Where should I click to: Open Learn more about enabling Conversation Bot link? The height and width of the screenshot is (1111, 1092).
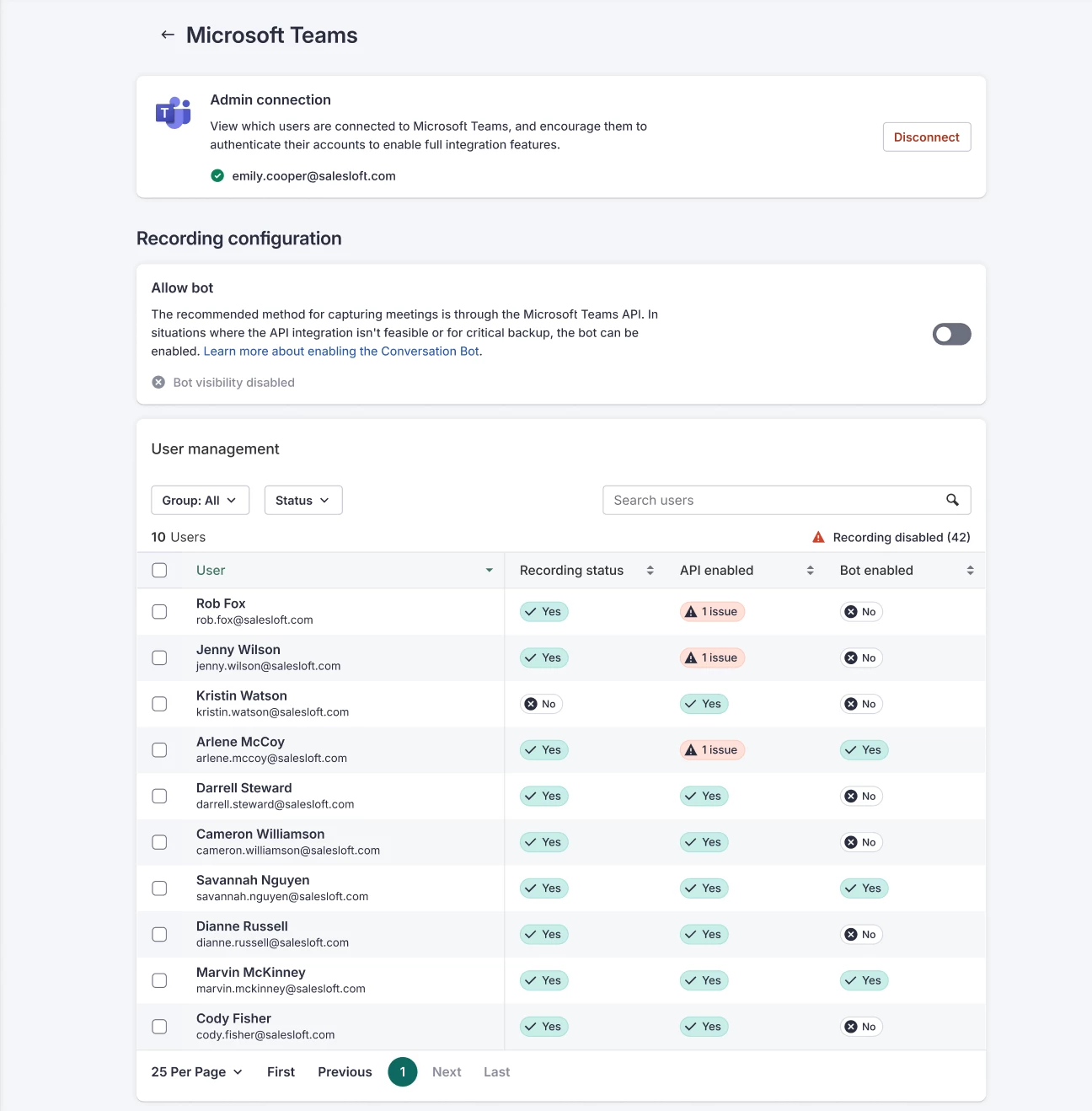[x=341, y=352]
